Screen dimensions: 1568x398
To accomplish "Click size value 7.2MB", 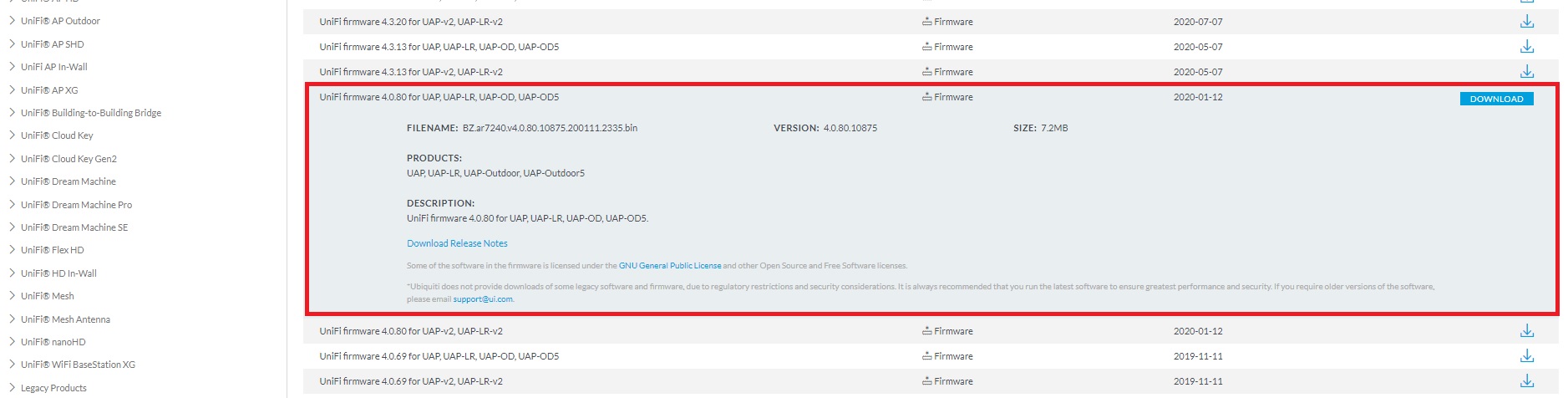I will 1054,128.
